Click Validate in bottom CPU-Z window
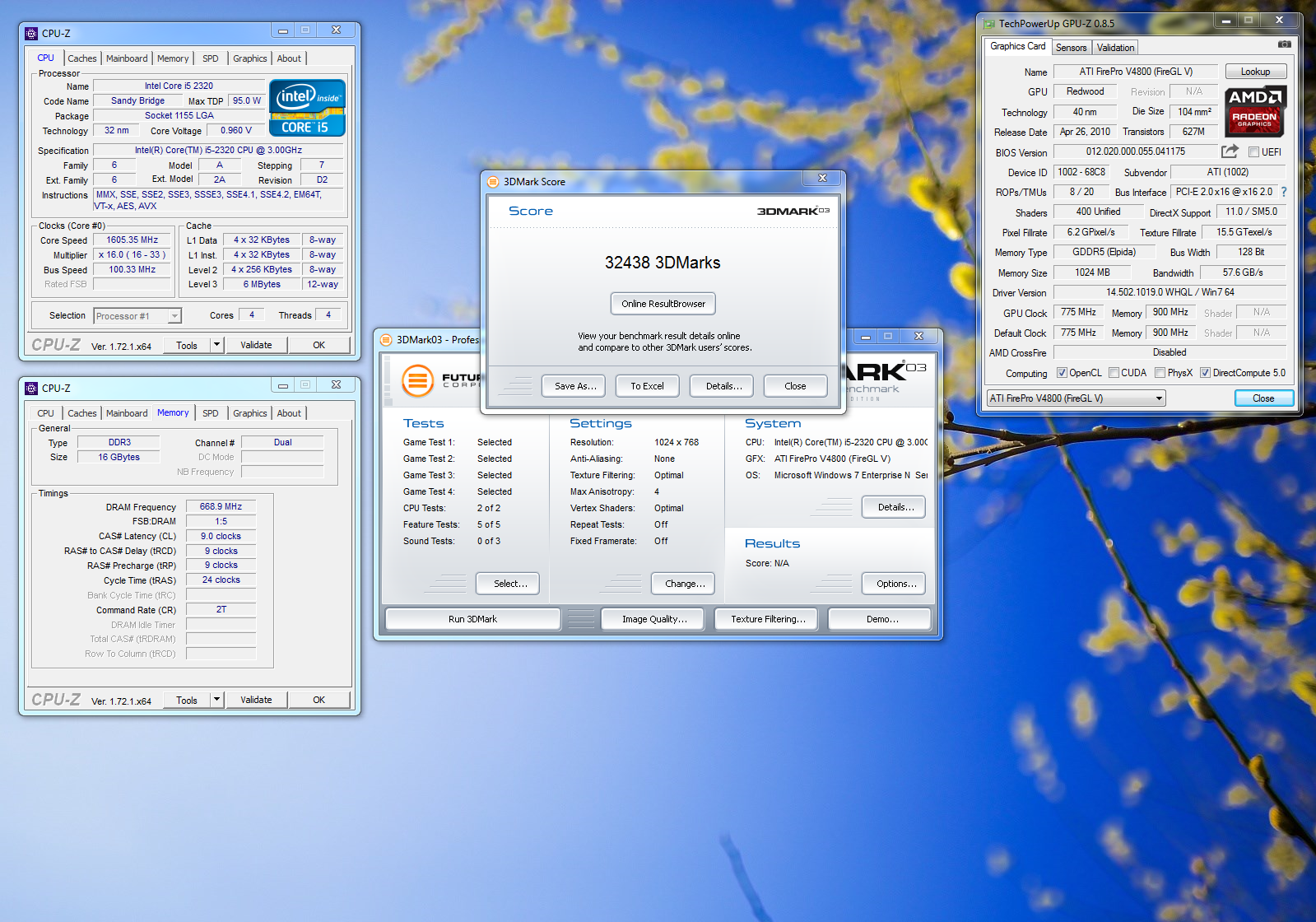1316x922 pixels. (256, 700)
